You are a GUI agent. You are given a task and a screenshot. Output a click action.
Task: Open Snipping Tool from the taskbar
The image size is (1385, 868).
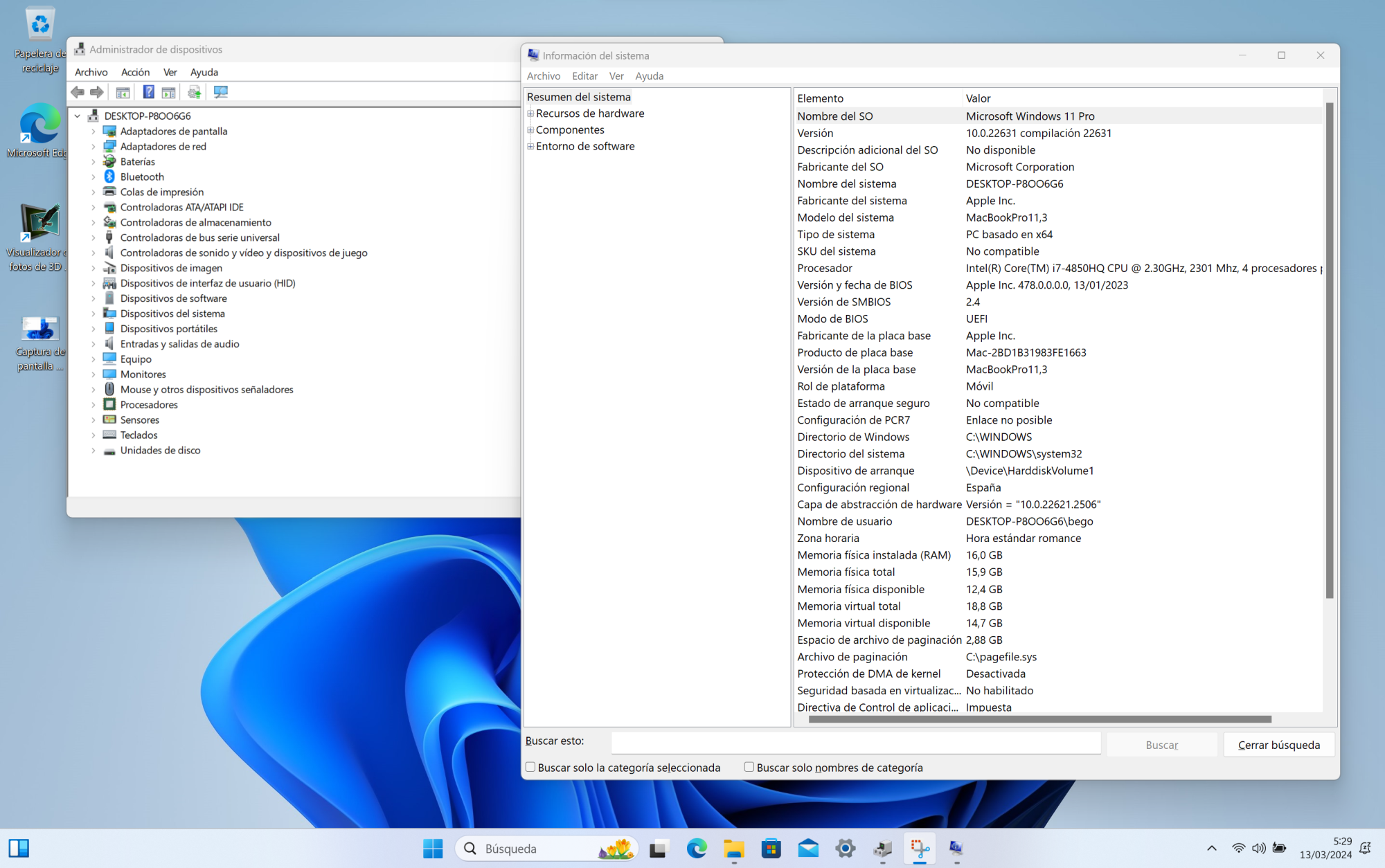click(x=920, y=848)
